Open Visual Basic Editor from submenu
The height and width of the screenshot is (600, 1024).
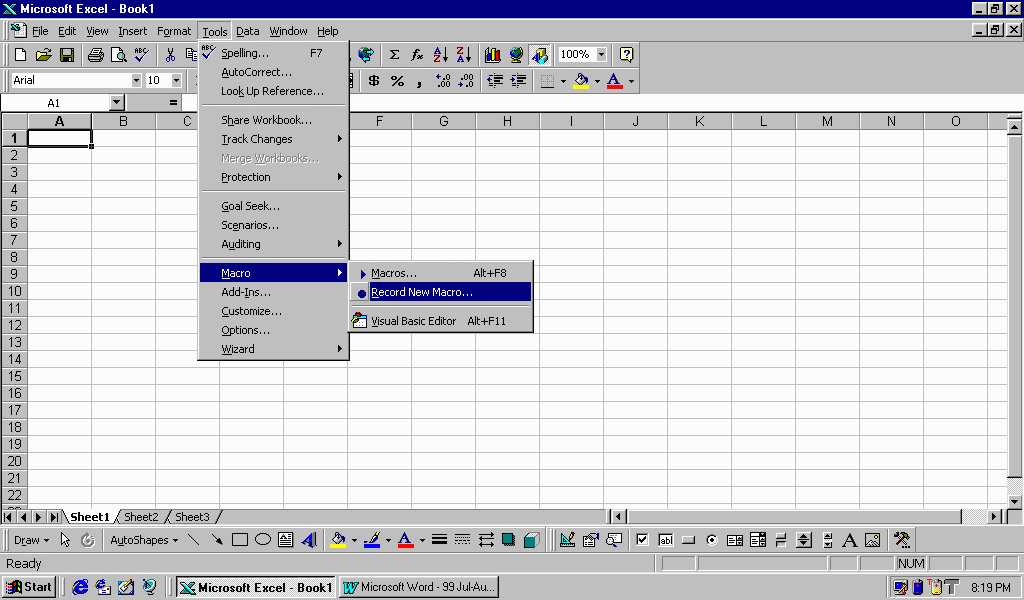pyautogui.click(x=441, y=321)
